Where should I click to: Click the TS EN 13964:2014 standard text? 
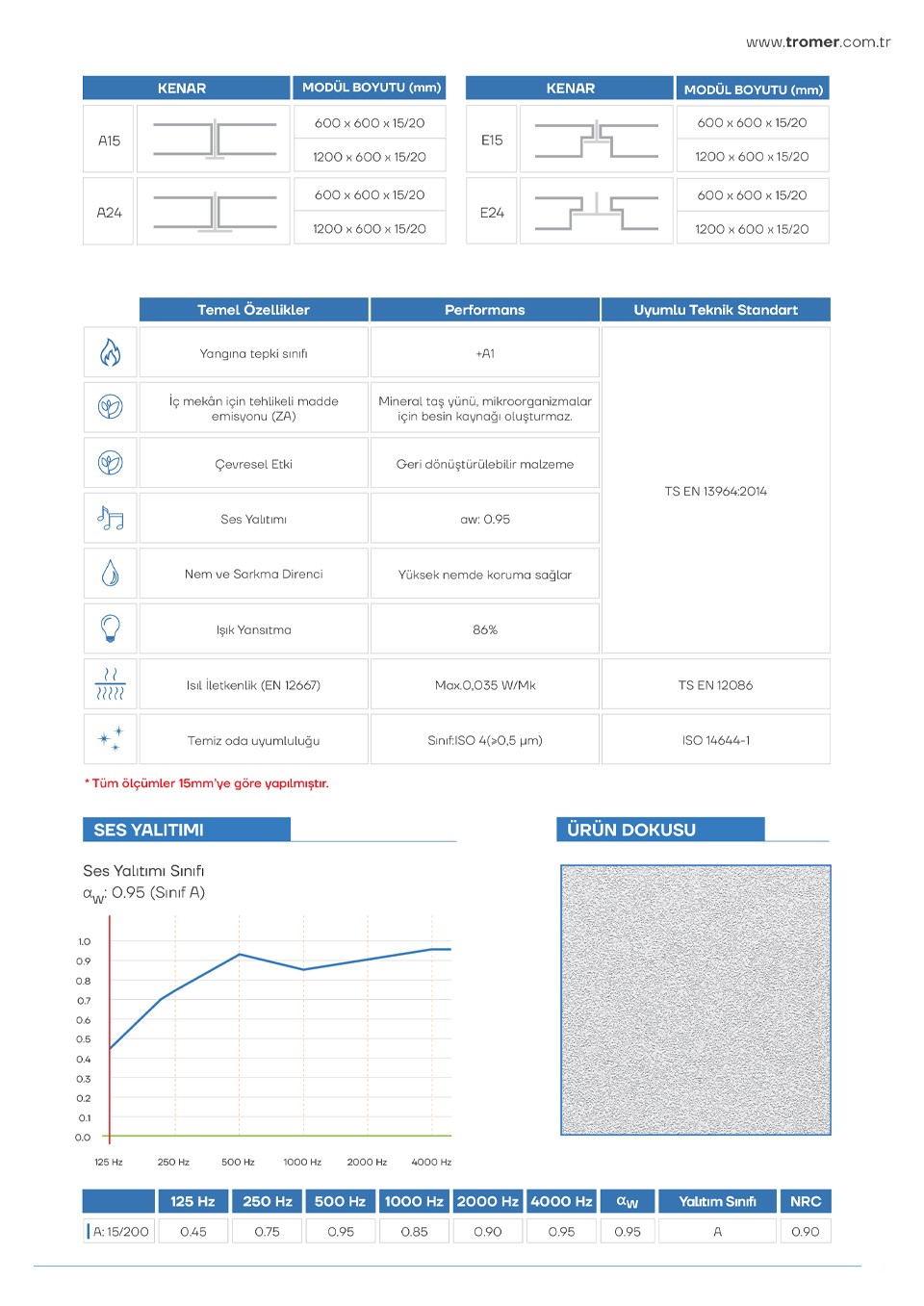click(715, 491)
